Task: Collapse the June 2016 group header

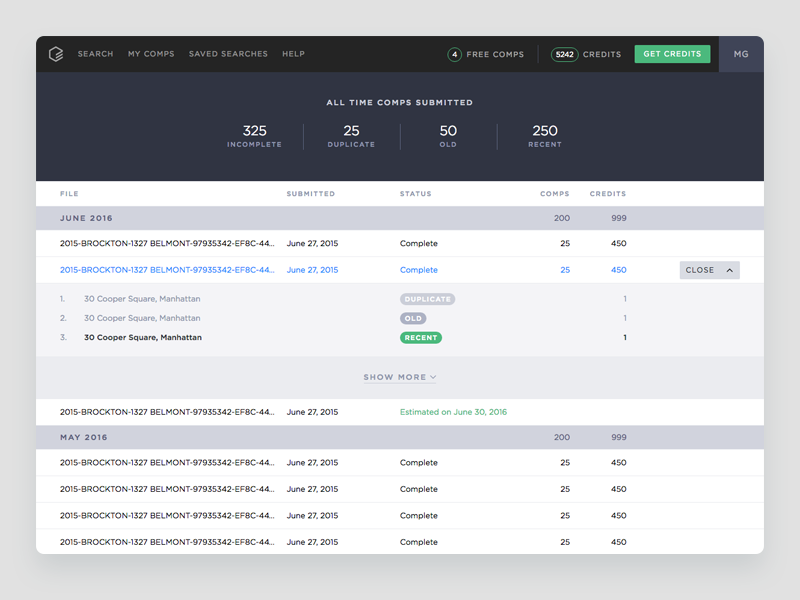Action: click(87, 218)
